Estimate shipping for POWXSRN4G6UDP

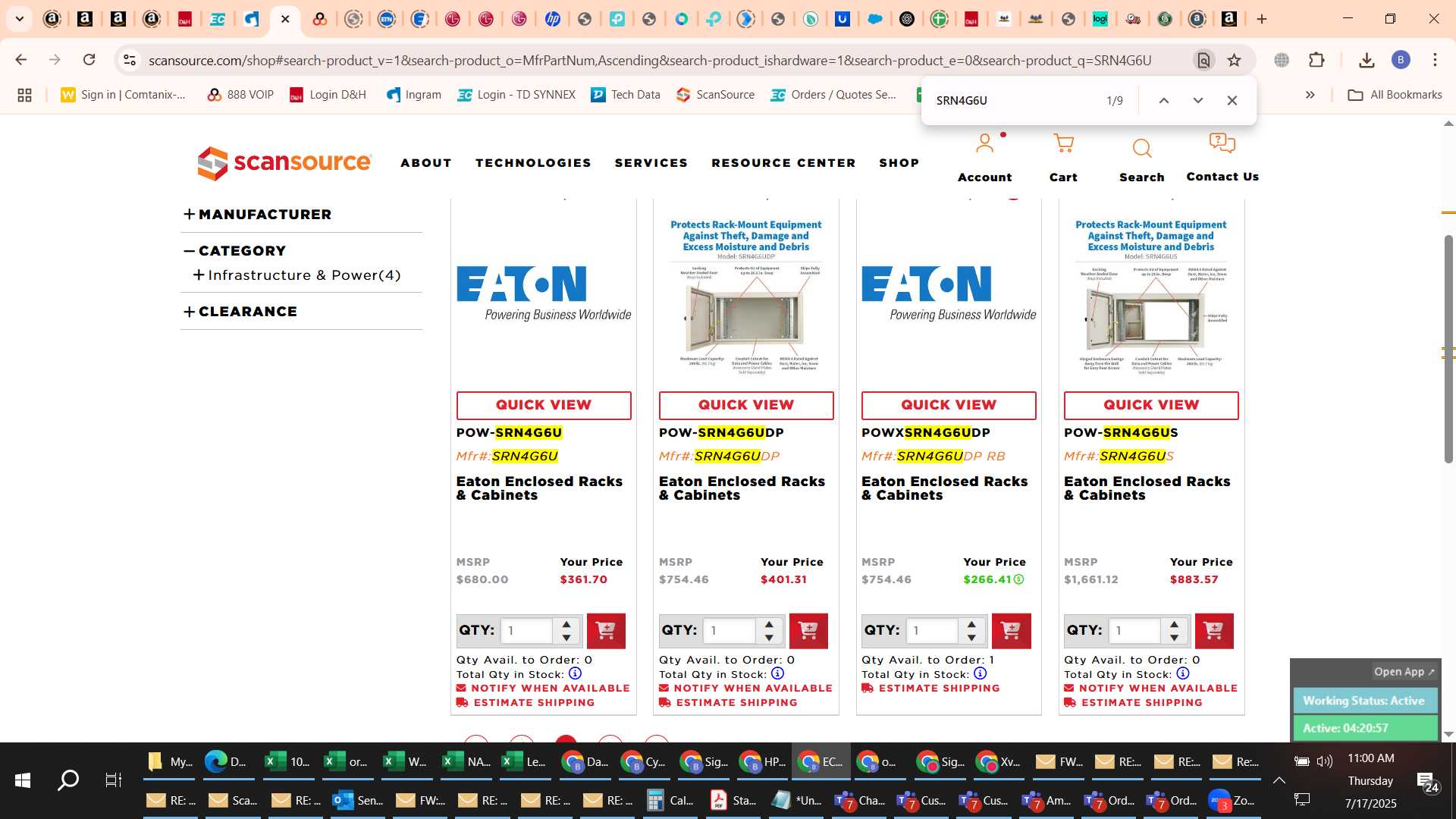click(x=931, y=688)
